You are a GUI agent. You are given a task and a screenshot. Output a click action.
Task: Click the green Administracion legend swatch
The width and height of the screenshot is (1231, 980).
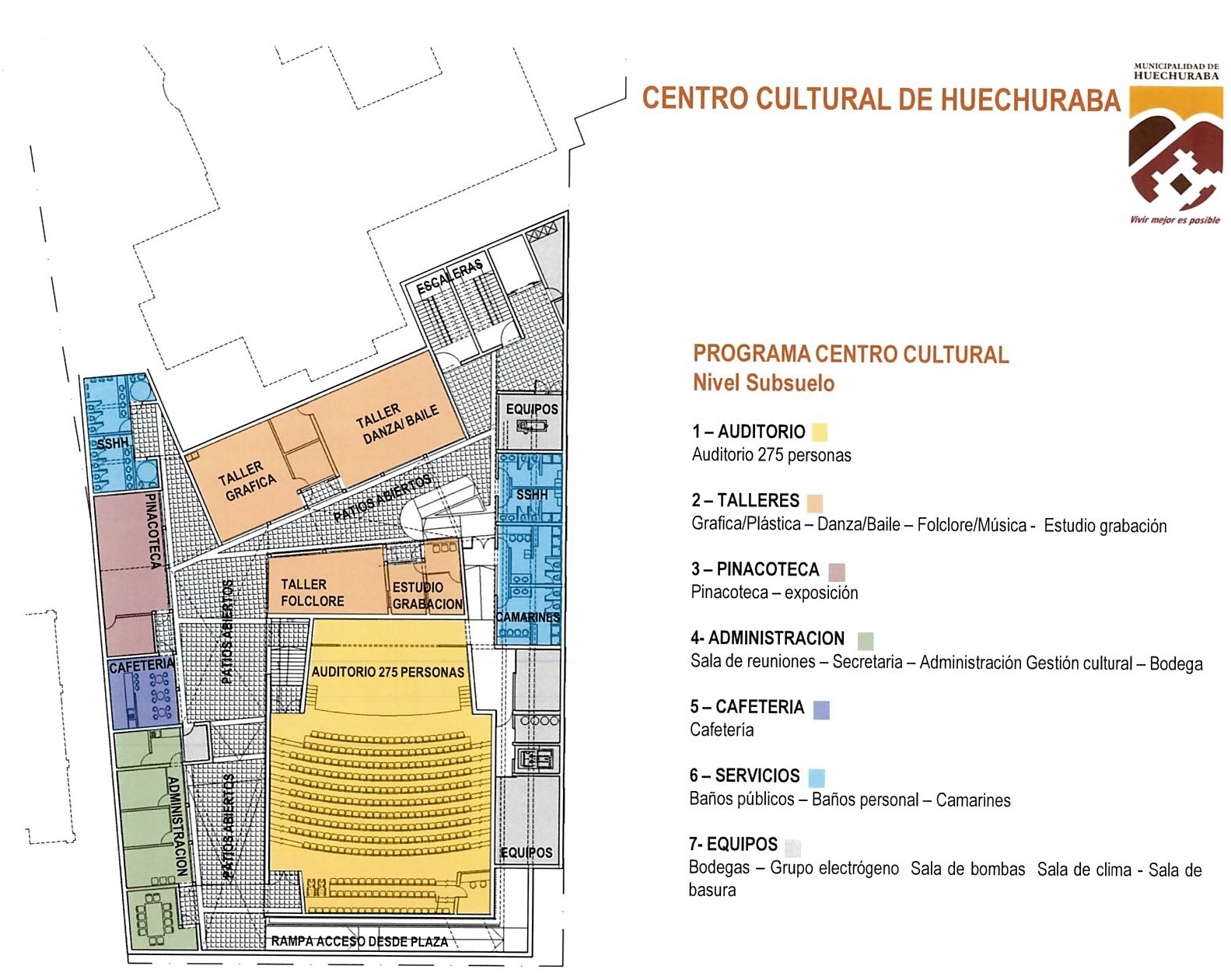coord(865,641)
